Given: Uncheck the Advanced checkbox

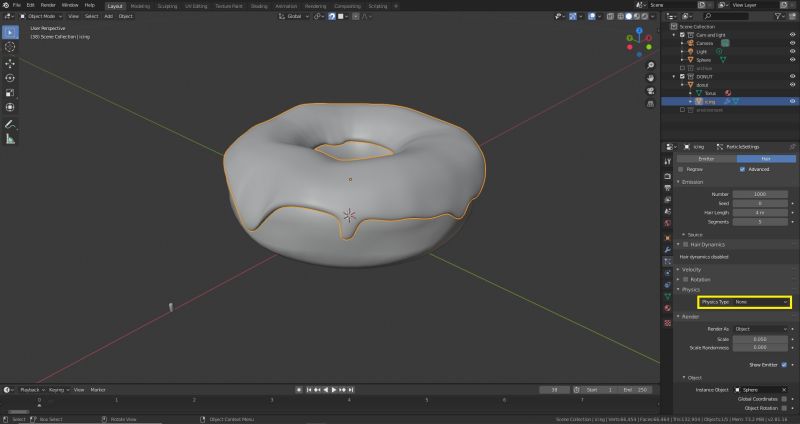Looking at the screenshot, I should click(742, 169).
